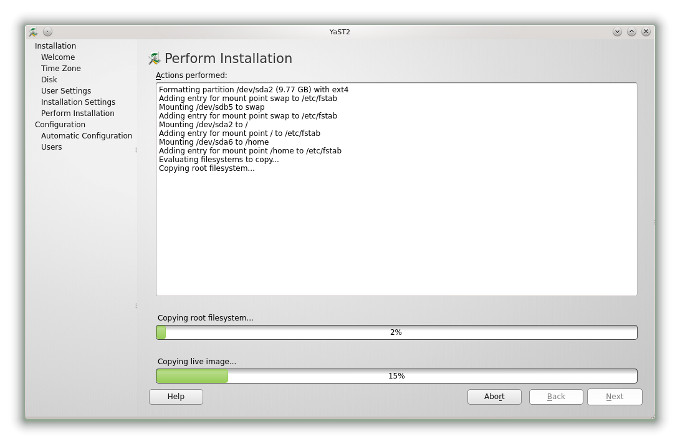Click the YaST2 window title
This screenshot has height=444, width=680.
coord(340,32)
